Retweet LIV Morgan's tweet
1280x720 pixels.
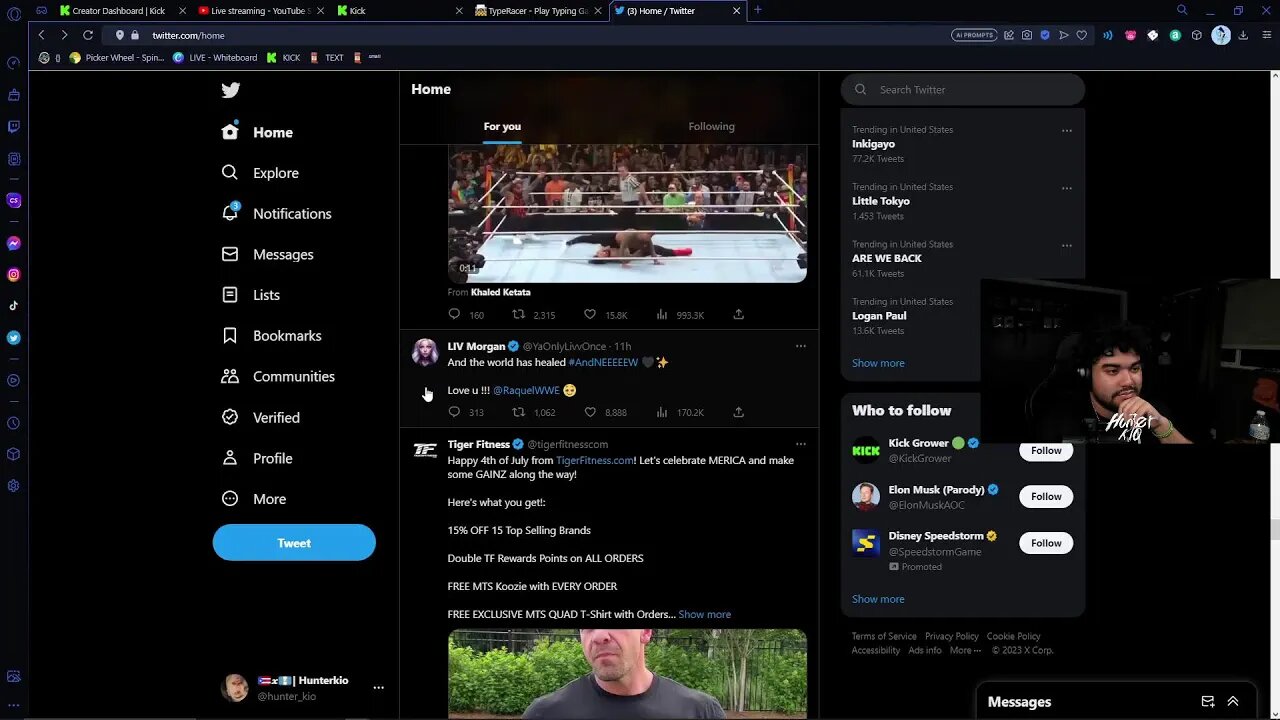pos(519,412)
